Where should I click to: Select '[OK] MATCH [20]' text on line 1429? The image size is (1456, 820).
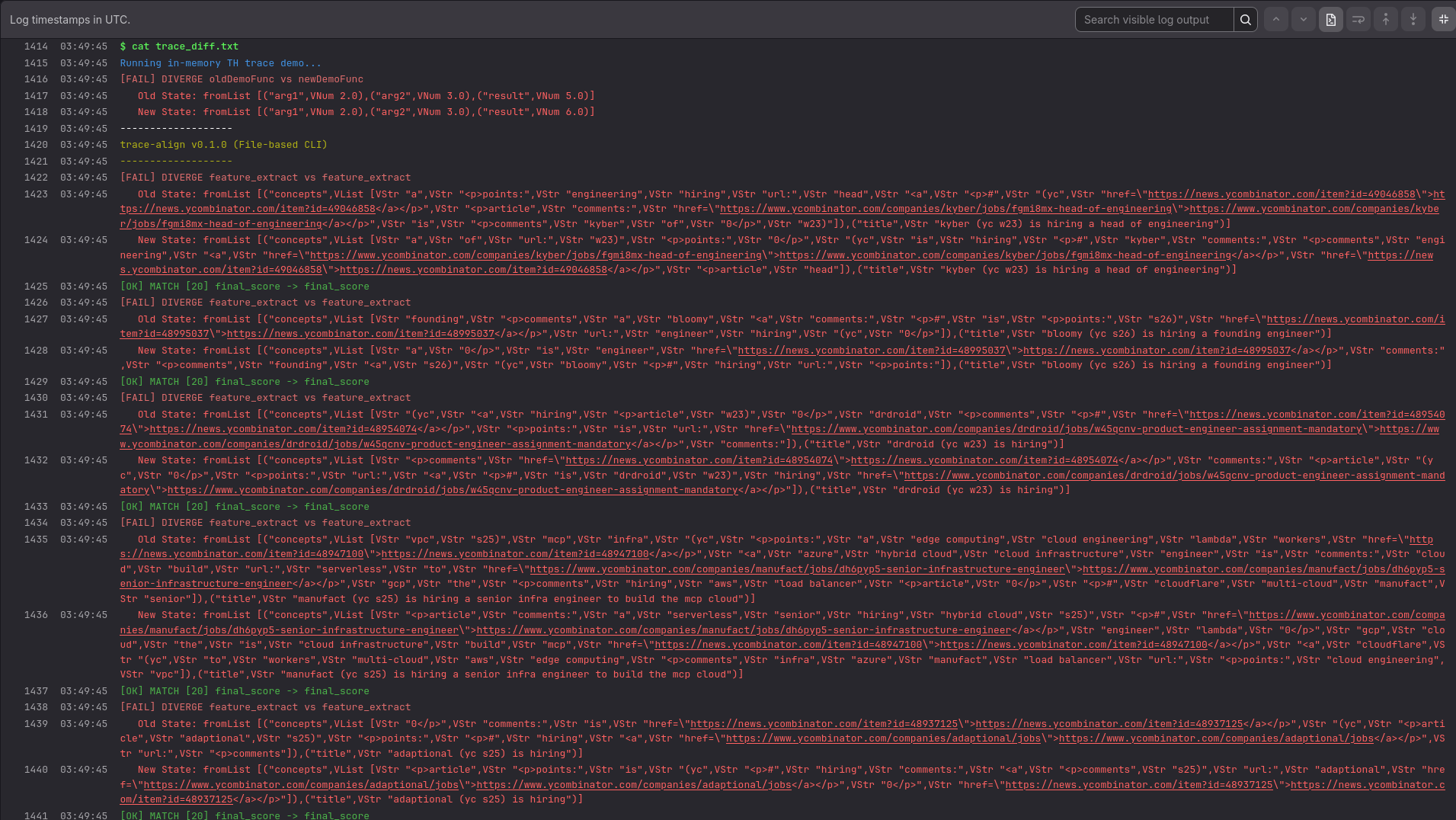coord(164,382)
